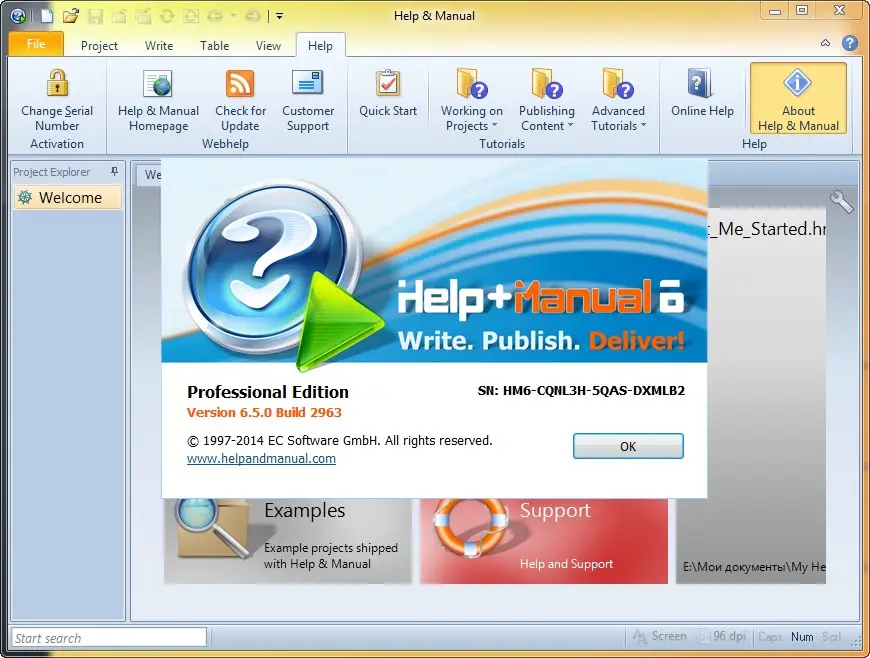Viewport: 870px width, 658px height.
Task: Click the Version 6.5.0 Build 2963 text
Action: pos(264,413)
